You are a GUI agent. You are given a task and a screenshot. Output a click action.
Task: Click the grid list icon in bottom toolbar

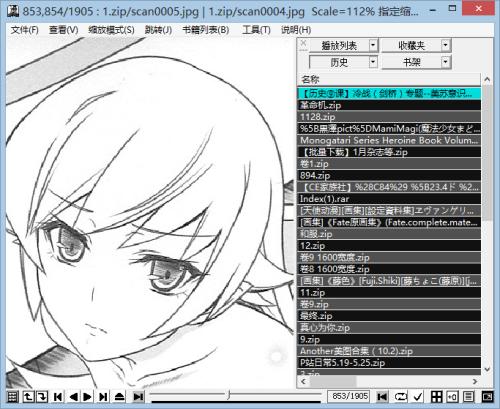12,397
